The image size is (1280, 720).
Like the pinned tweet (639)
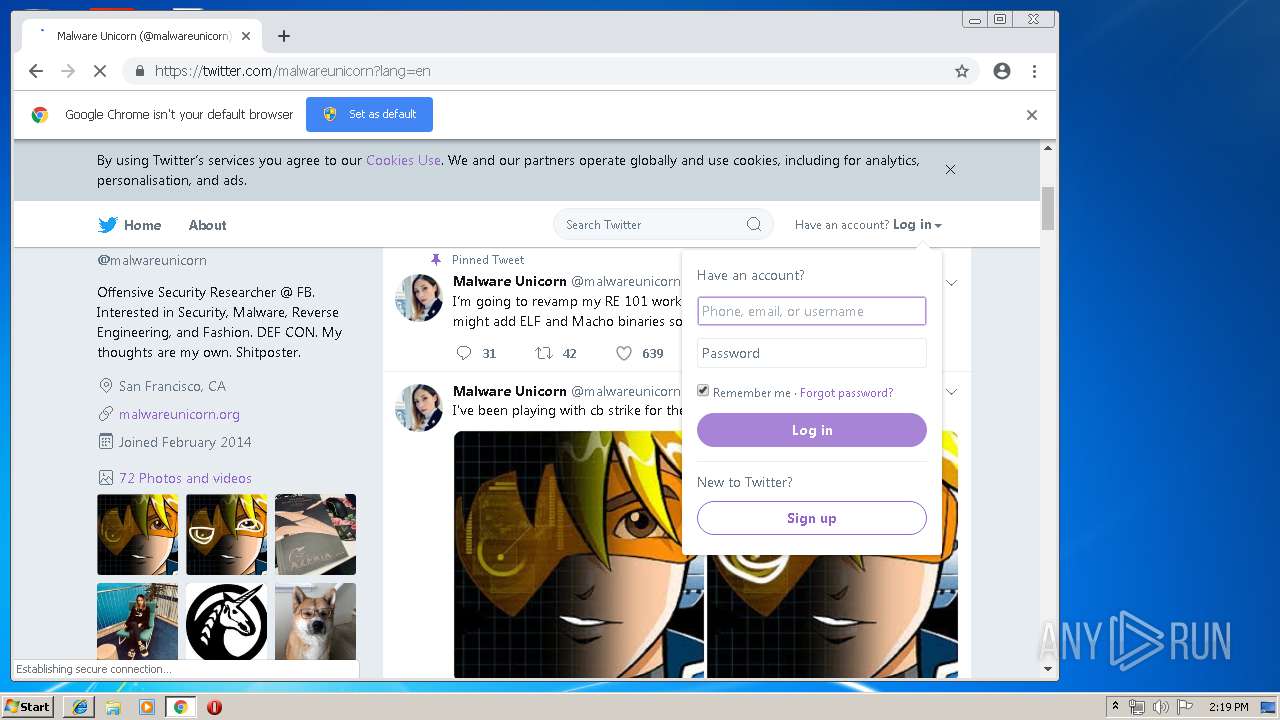pos(624,353)
